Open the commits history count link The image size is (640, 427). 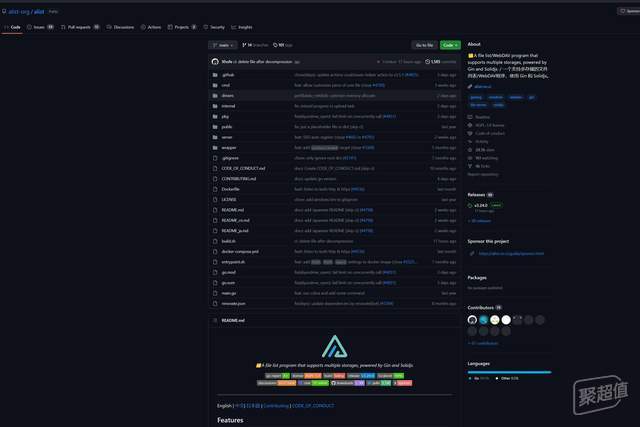point(441,62)
